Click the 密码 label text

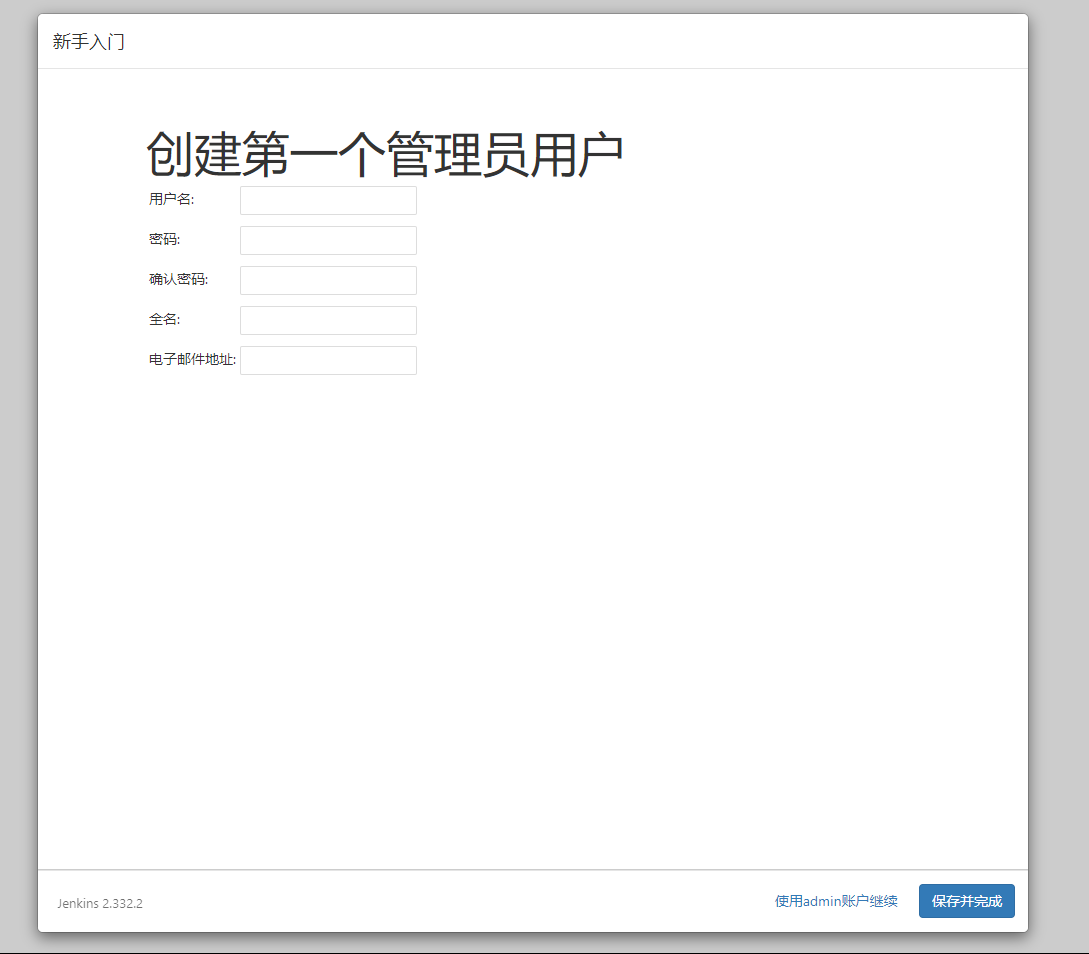click(x=164, y=239)
